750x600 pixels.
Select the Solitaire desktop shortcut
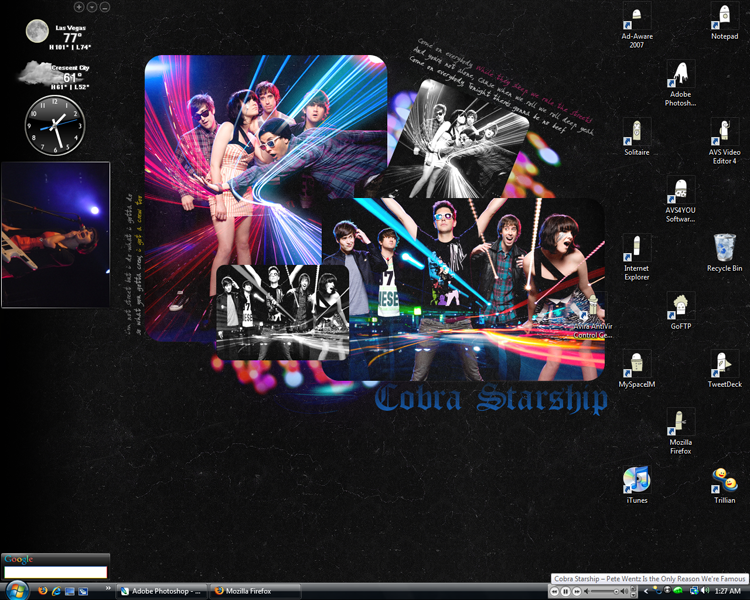tap(637, 138)
